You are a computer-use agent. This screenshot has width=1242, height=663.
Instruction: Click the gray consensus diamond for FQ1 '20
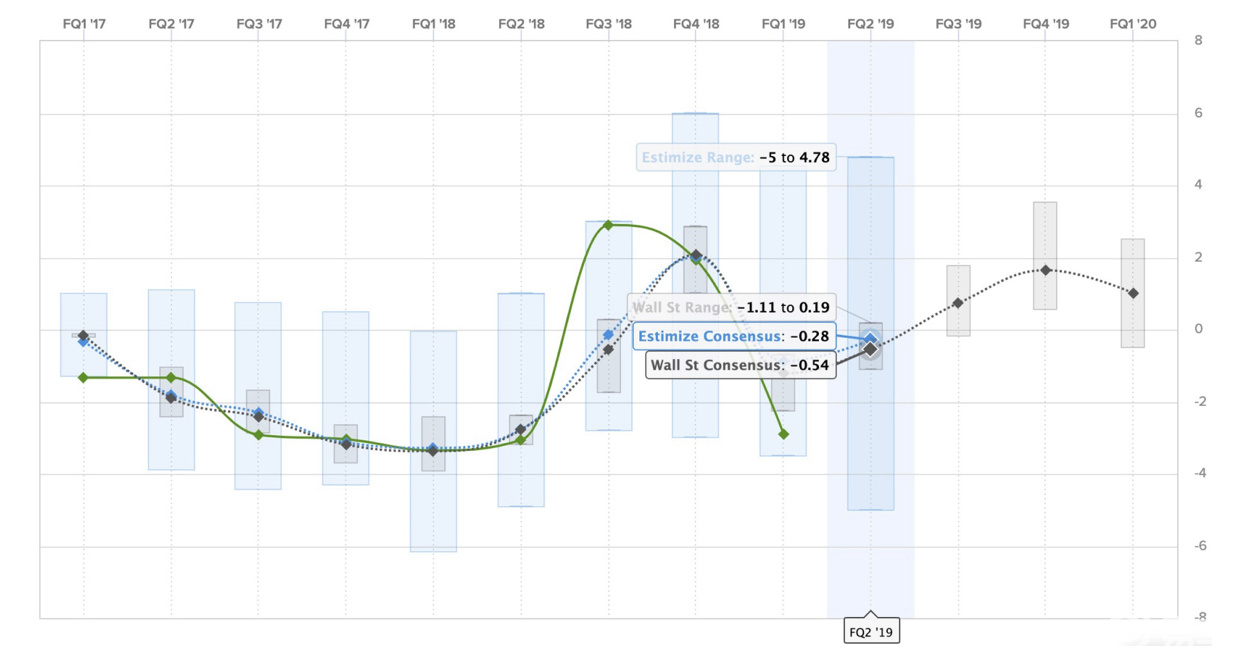(x=1133, y=293)
